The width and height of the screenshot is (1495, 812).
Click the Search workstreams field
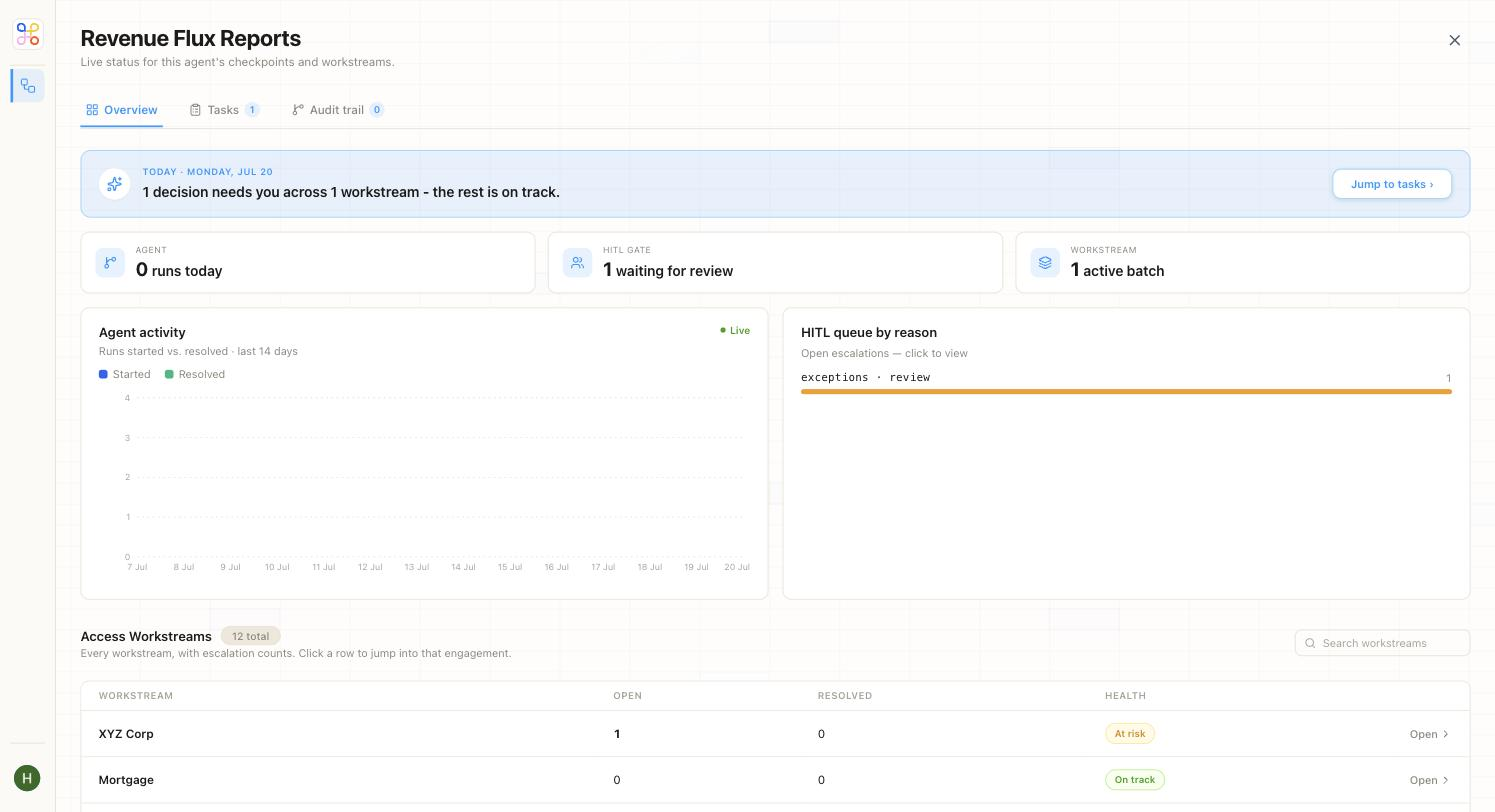[1382, 643]
